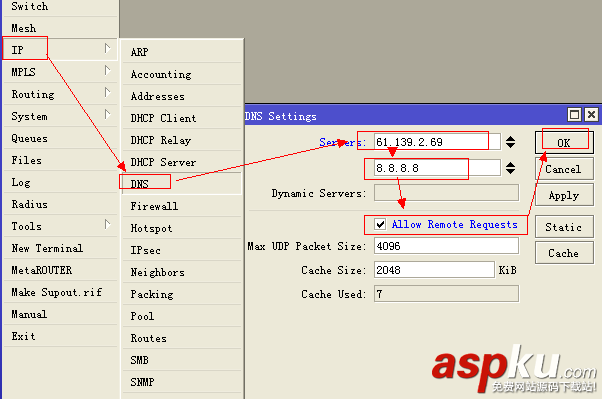Choose Packing in the IP submenu
Image resolution: width=602 pixels, height=399 pixels.
[182, 294]
